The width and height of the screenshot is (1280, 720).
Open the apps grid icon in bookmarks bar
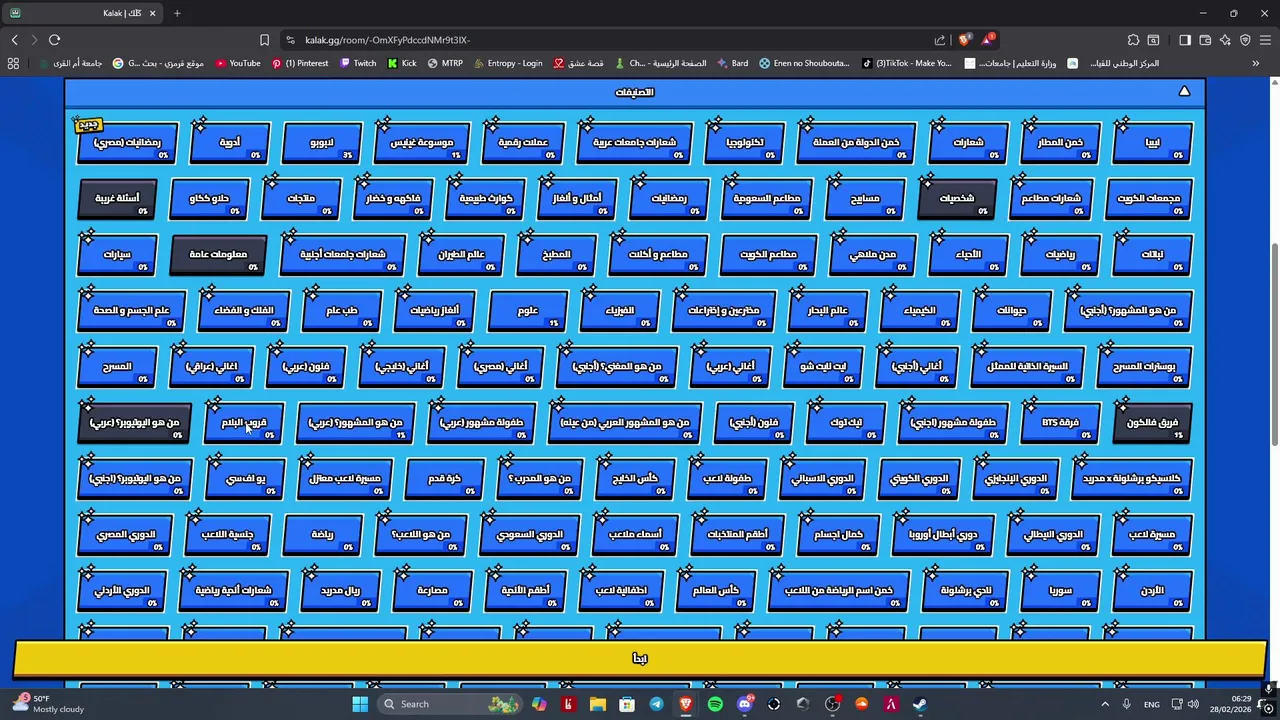click(13, 63)
